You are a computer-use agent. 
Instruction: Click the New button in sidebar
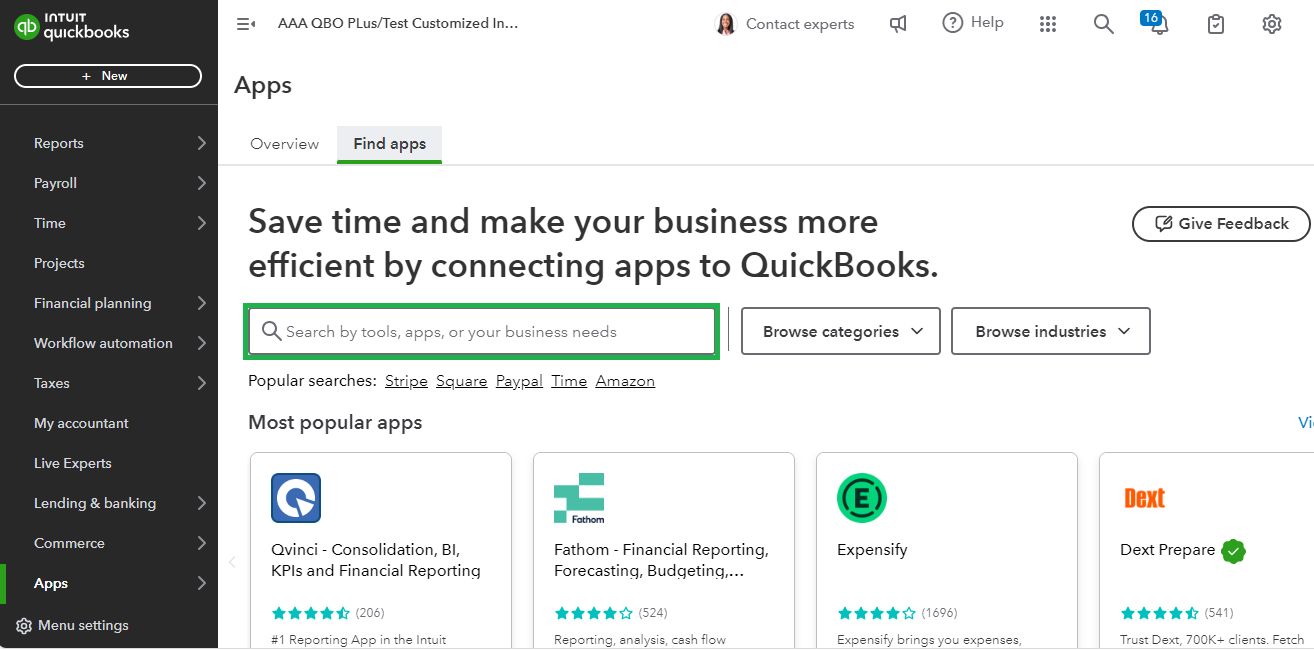pos(108,76)
